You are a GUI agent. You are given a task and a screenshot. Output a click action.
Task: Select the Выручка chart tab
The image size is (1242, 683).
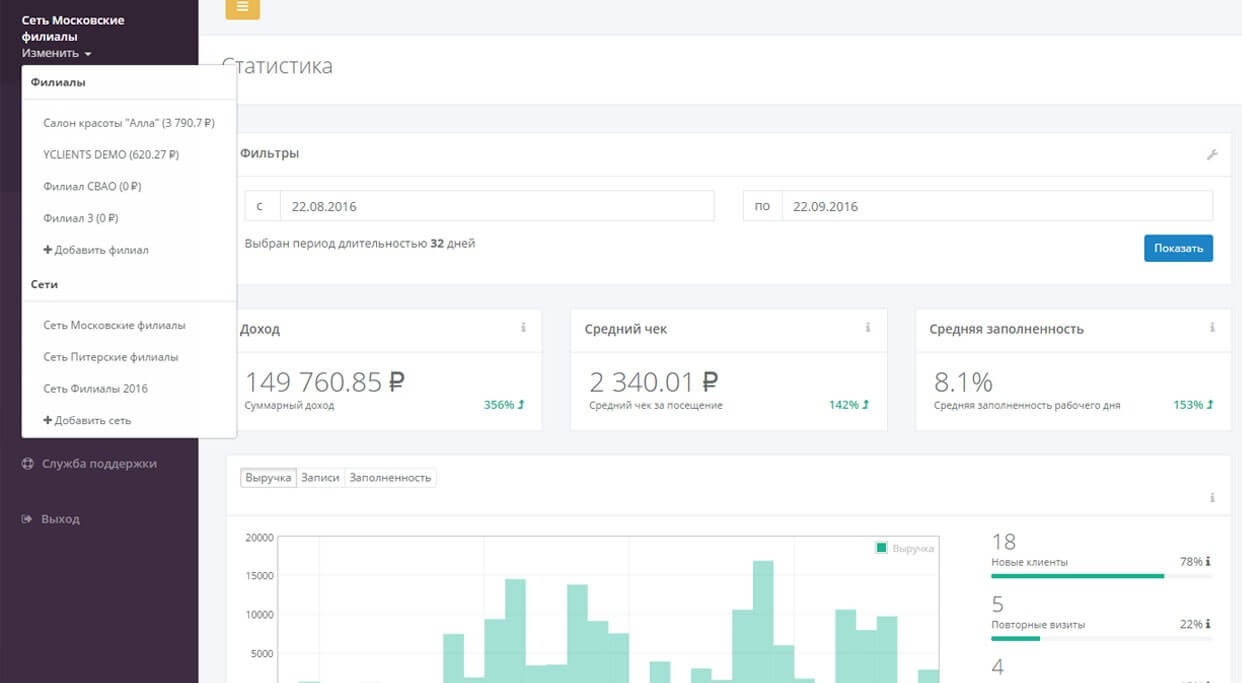point(269,478)
